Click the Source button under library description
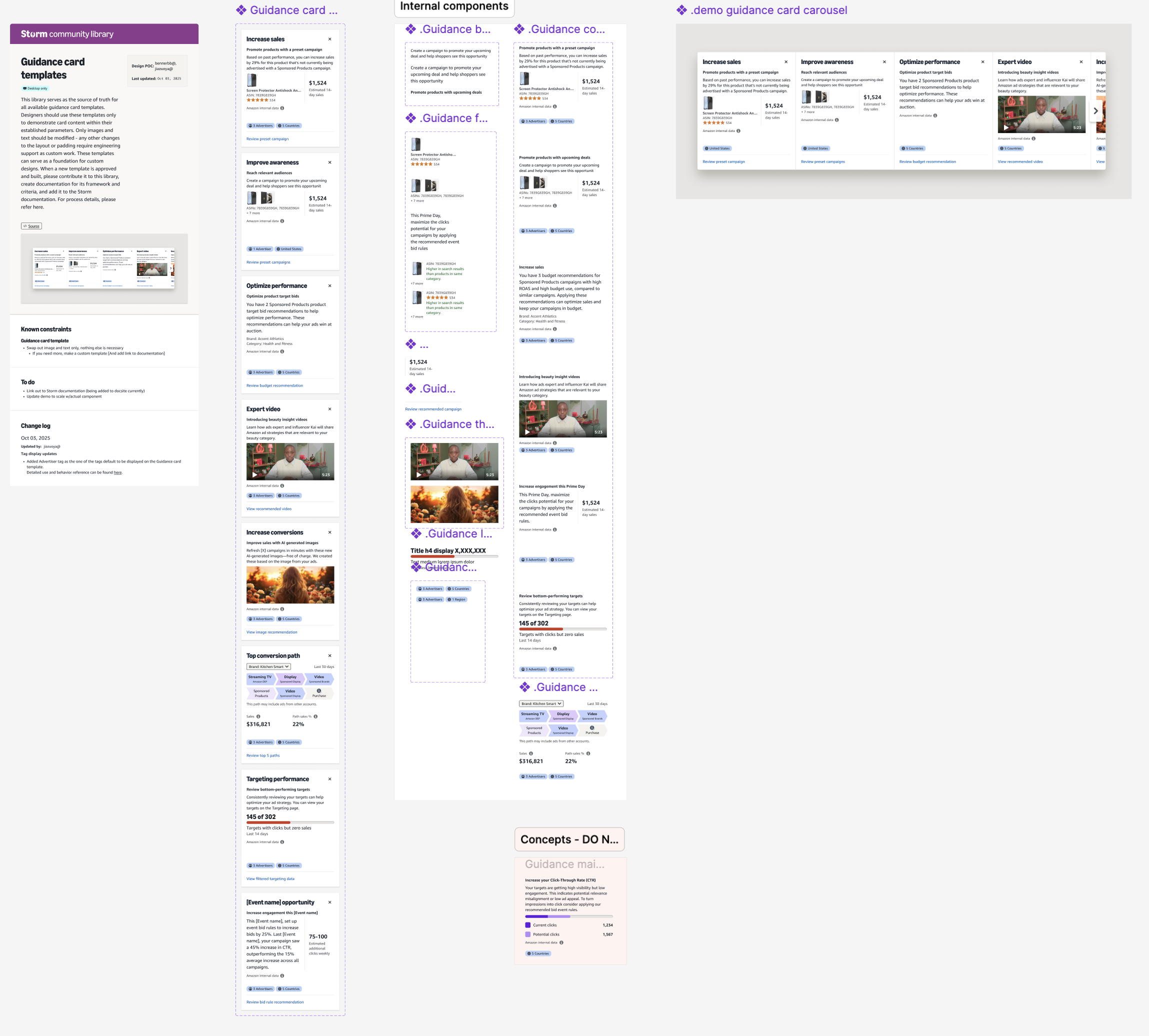The height and width of the screenshot is (1036, 1149). [31, 226]
